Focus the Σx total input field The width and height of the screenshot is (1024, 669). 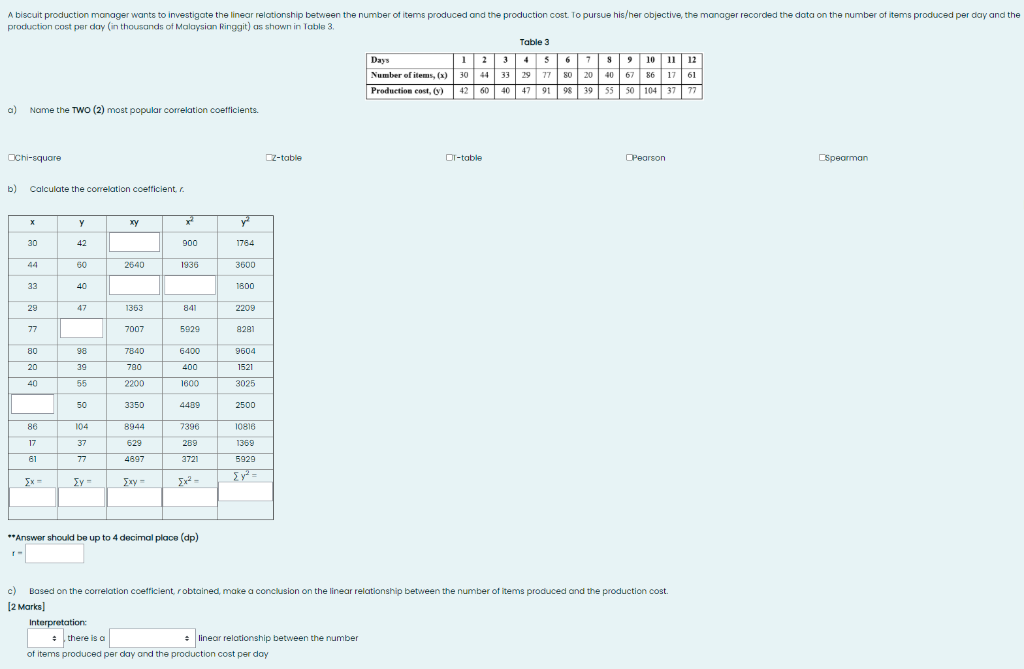coord(33,497)
